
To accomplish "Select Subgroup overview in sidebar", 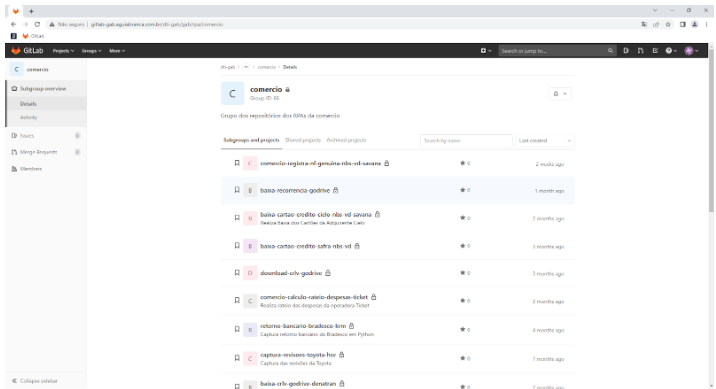I will (x=43, y=89).
